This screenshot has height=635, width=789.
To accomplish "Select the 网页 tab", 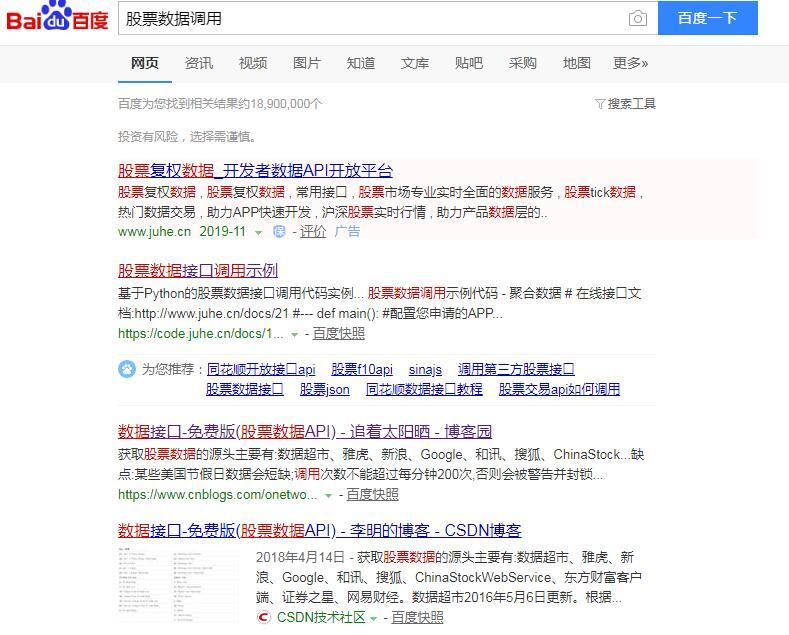I will pos(145,63).
